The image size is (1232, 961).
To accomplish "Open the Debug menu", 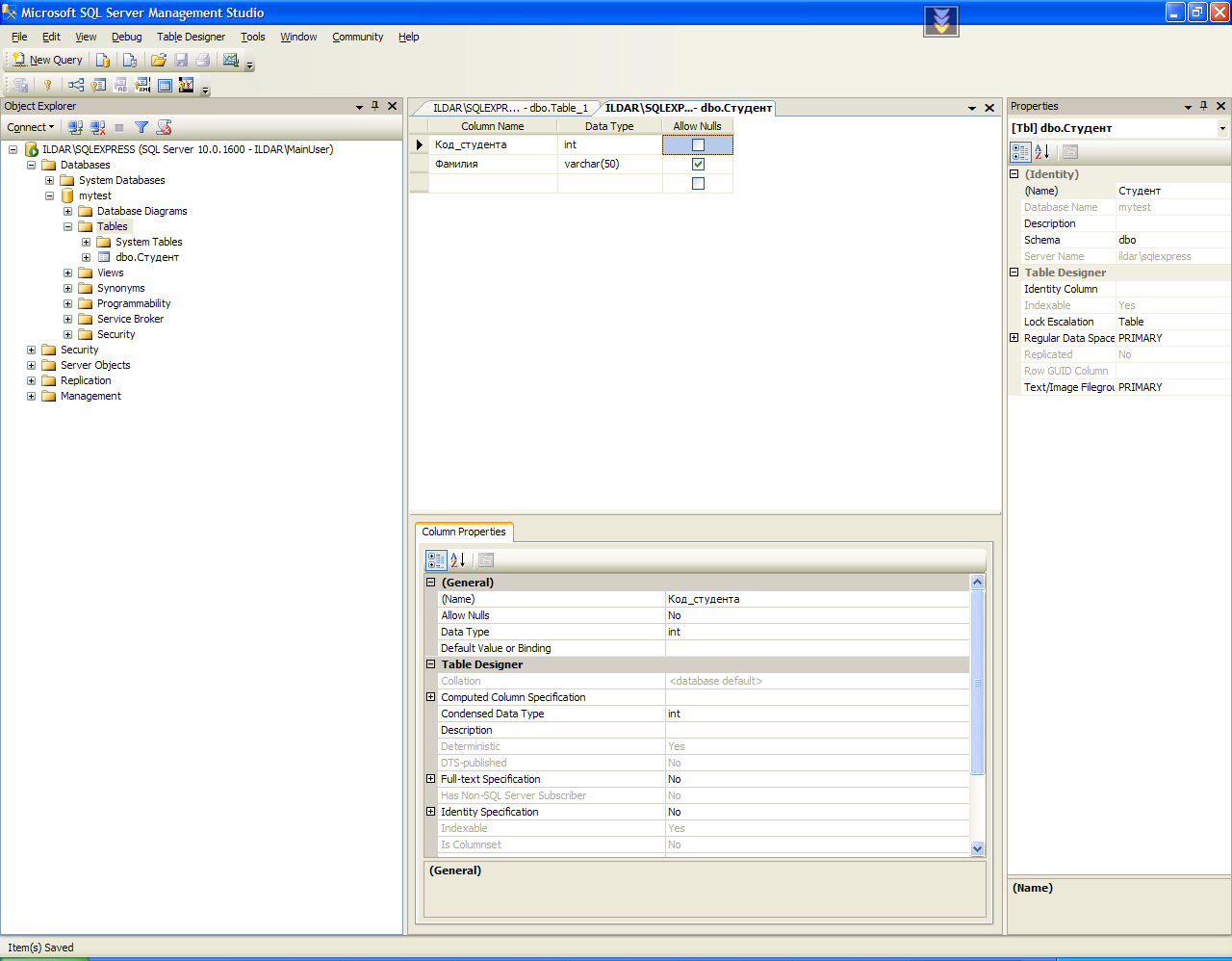I will (x=126, y=37).
